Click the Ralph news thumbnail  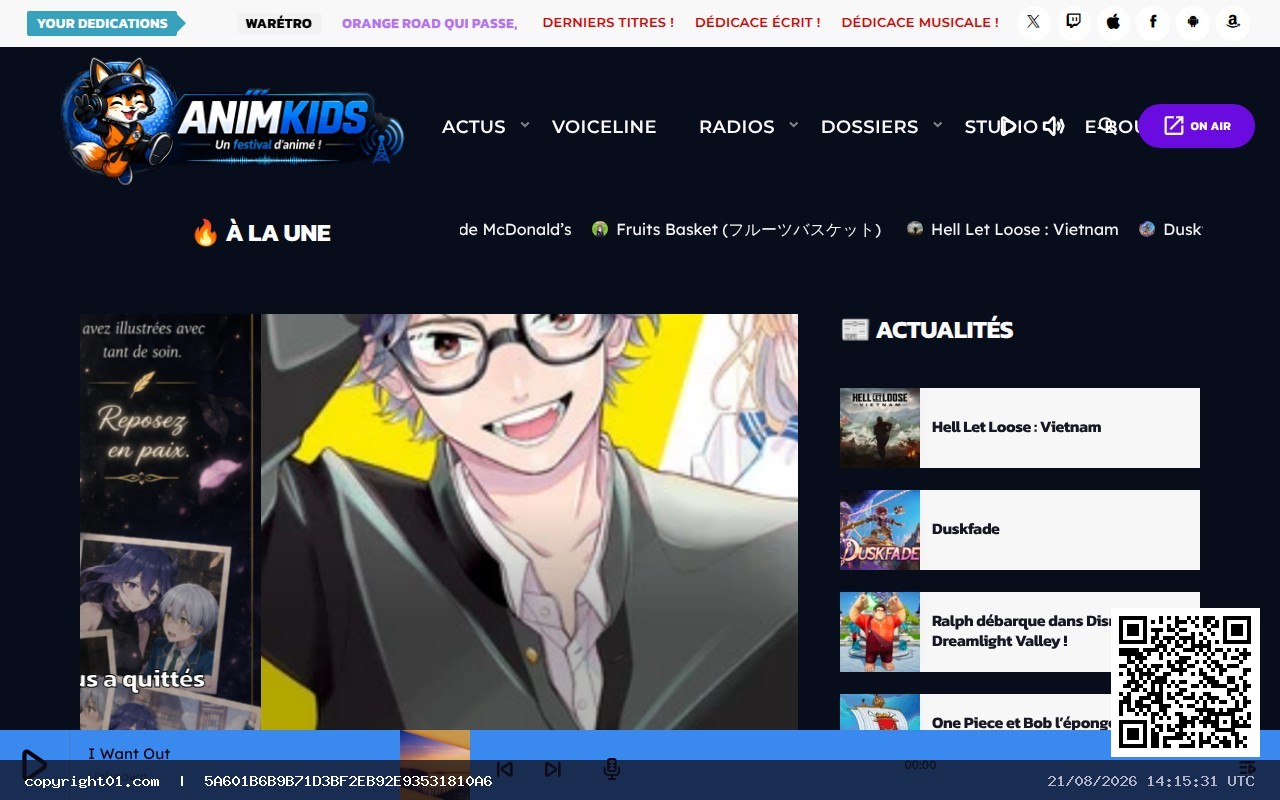coord(880,632)
